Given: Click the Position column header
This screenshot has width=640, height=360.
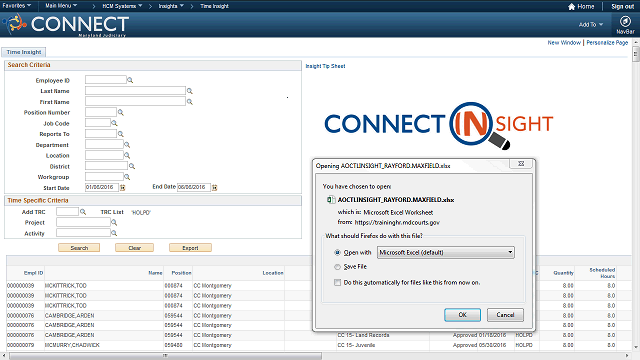Looking at the screenshot, I should (x=181, y=273).
